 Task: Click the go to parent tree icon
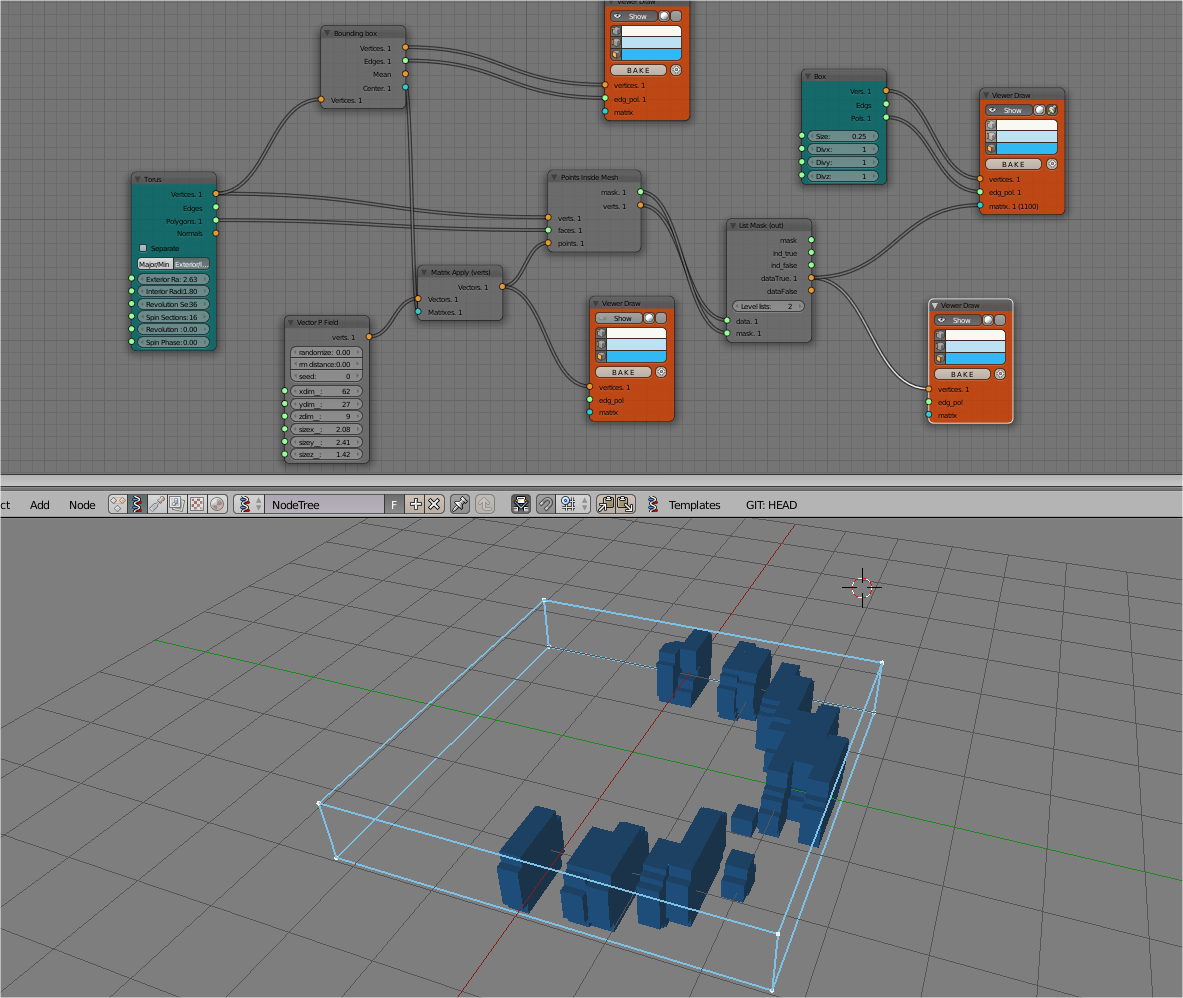click(x=484, y=504)
